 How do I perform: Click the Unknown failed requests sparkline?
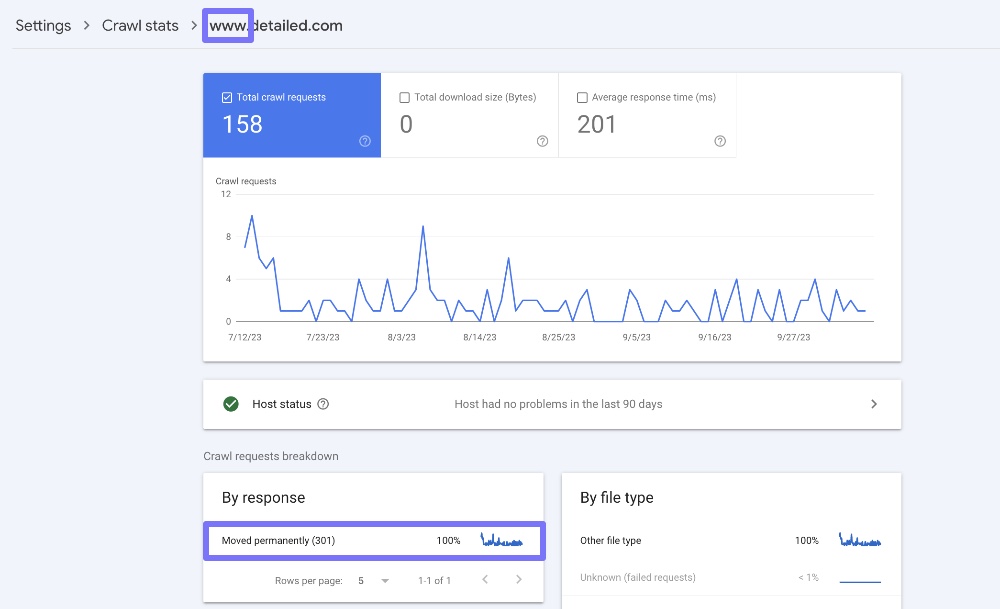(x=860, y=581)
